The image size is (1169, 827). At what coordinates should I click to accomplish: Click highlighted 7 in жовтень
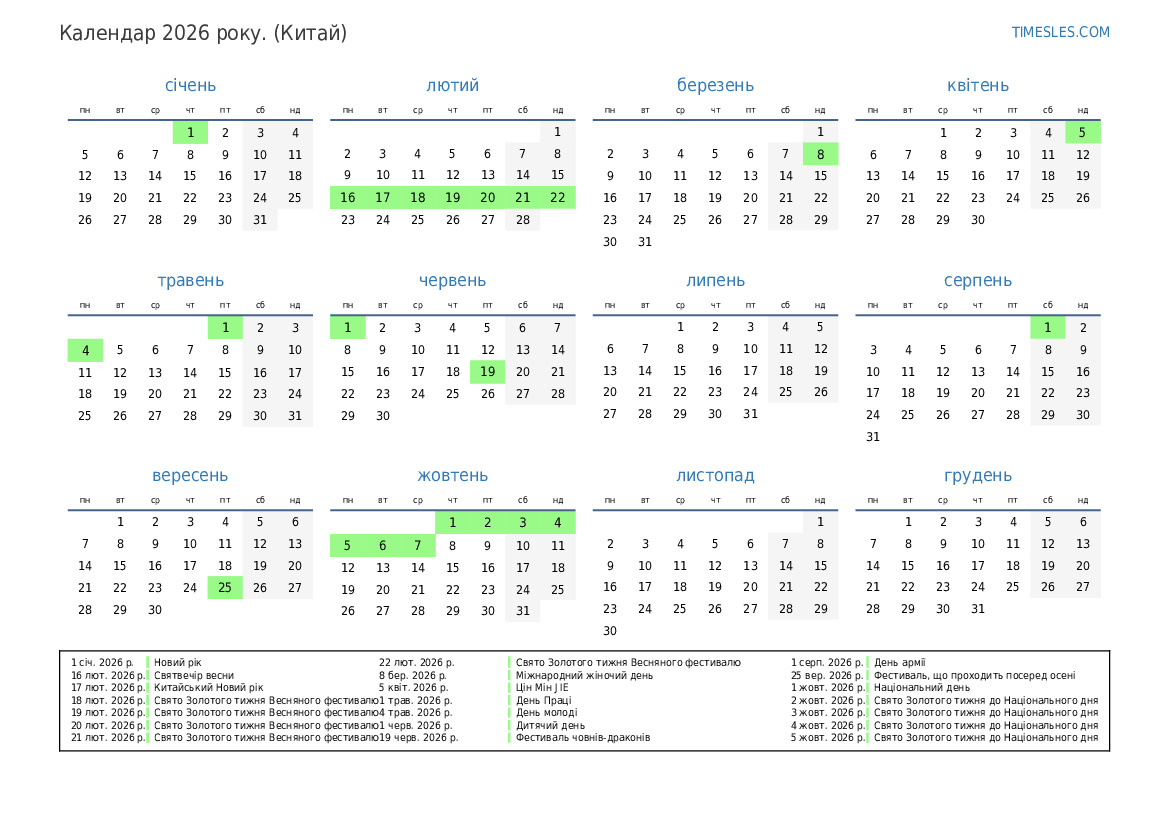418,546
